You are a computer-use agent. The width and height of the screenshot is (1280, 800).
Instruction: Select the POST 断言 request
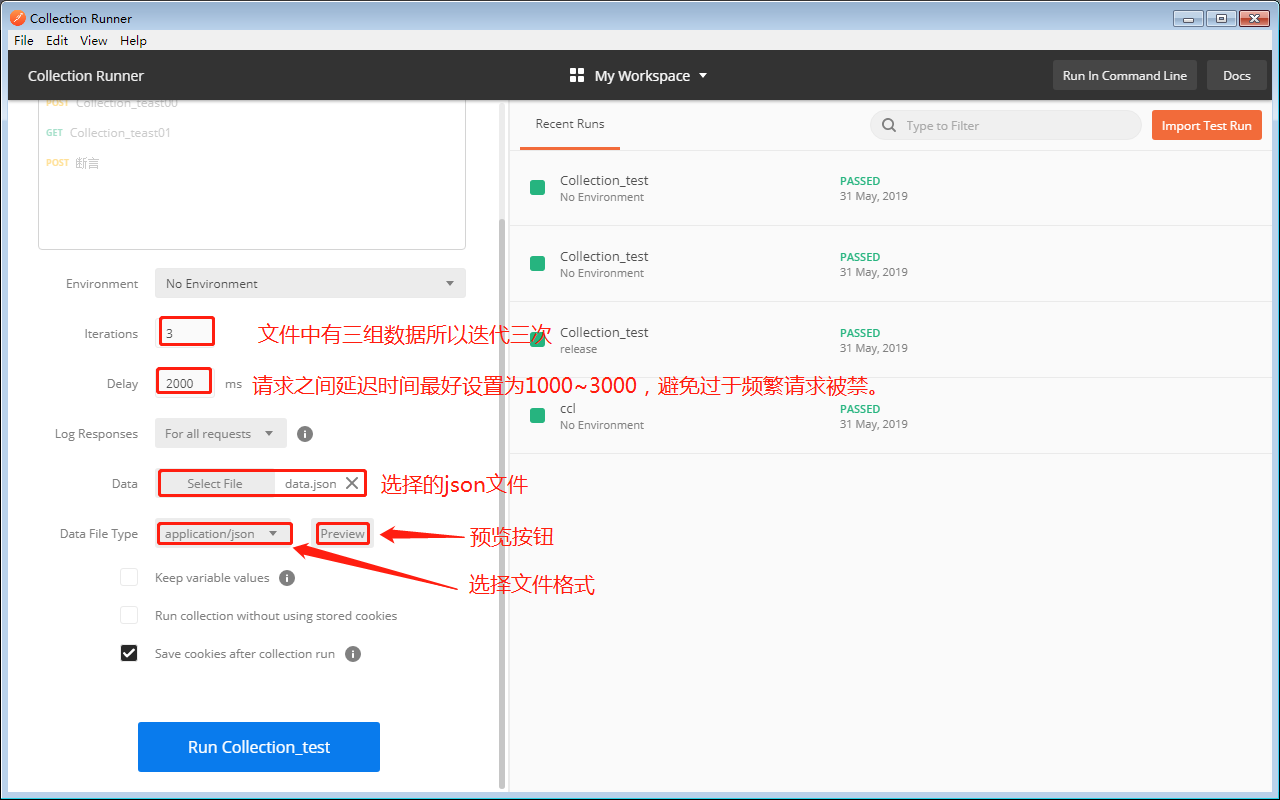[73, 162]
